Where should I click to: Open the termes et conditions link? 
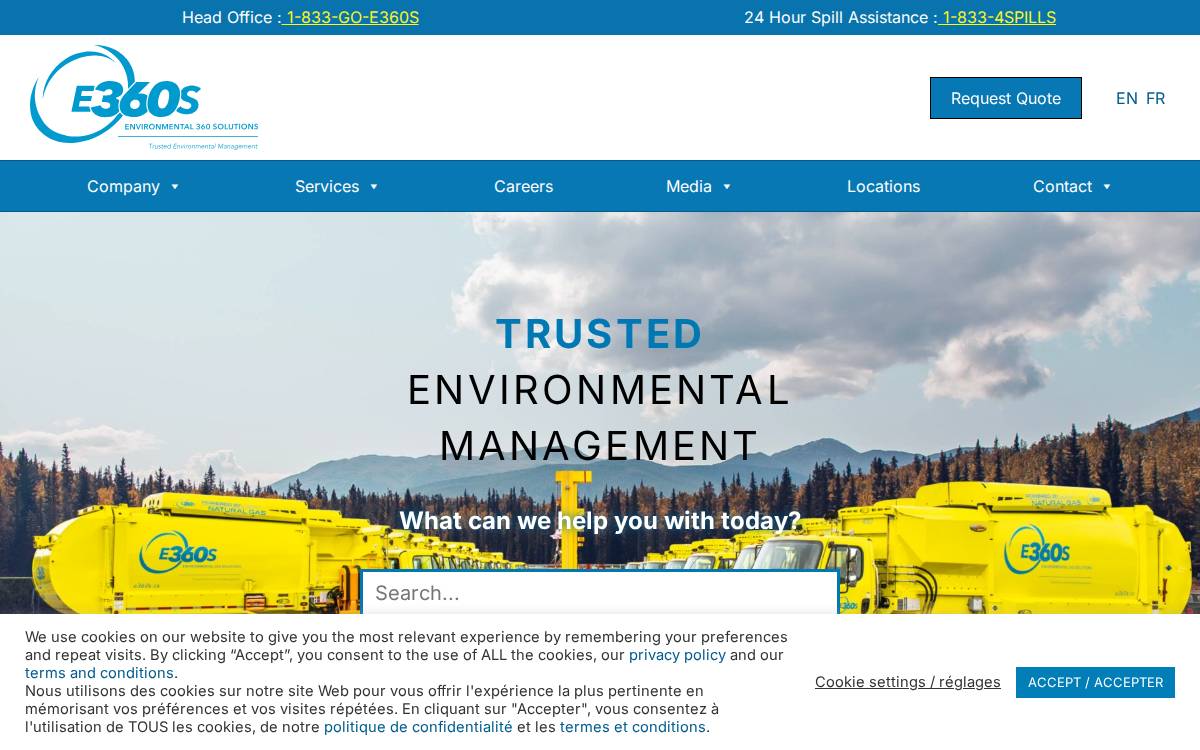click(633, 727)
